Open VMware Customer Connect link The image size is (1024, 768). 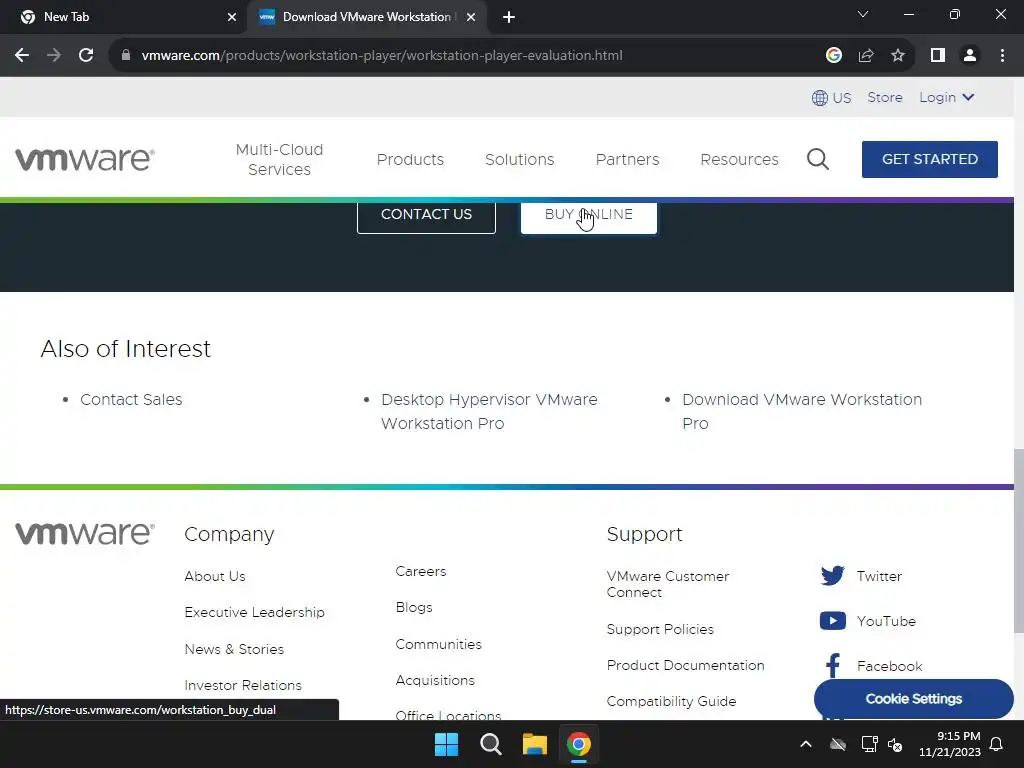(667, 584)
